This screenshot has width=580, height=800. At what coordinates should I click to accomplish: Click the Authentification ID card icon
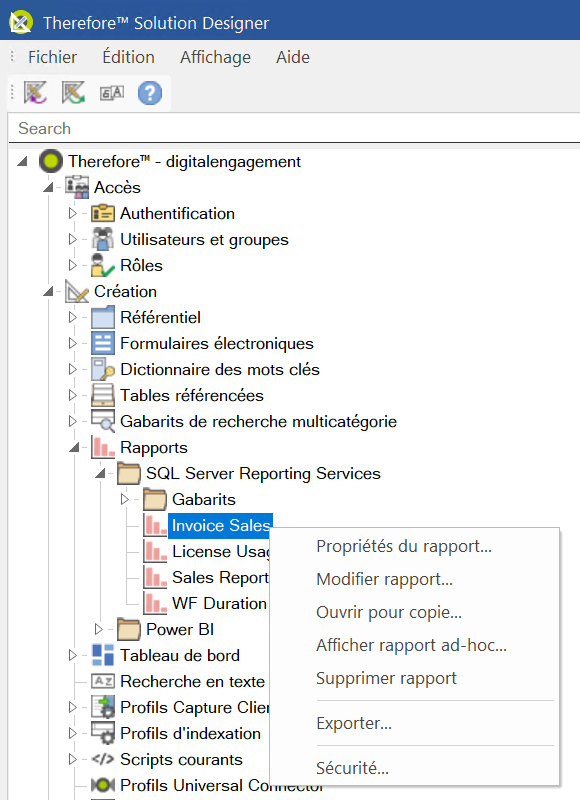tap(103, 213)
